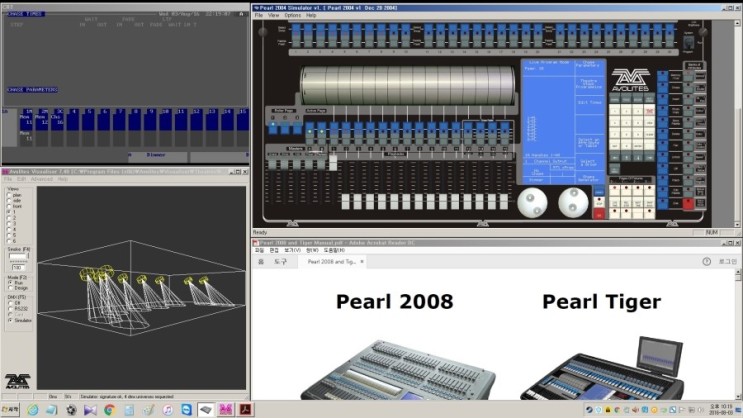The height and width of the screenshot is (418, 743).
Task: Open 파일 menu in Acrobat Reader
Action: [x=259, y=250]
